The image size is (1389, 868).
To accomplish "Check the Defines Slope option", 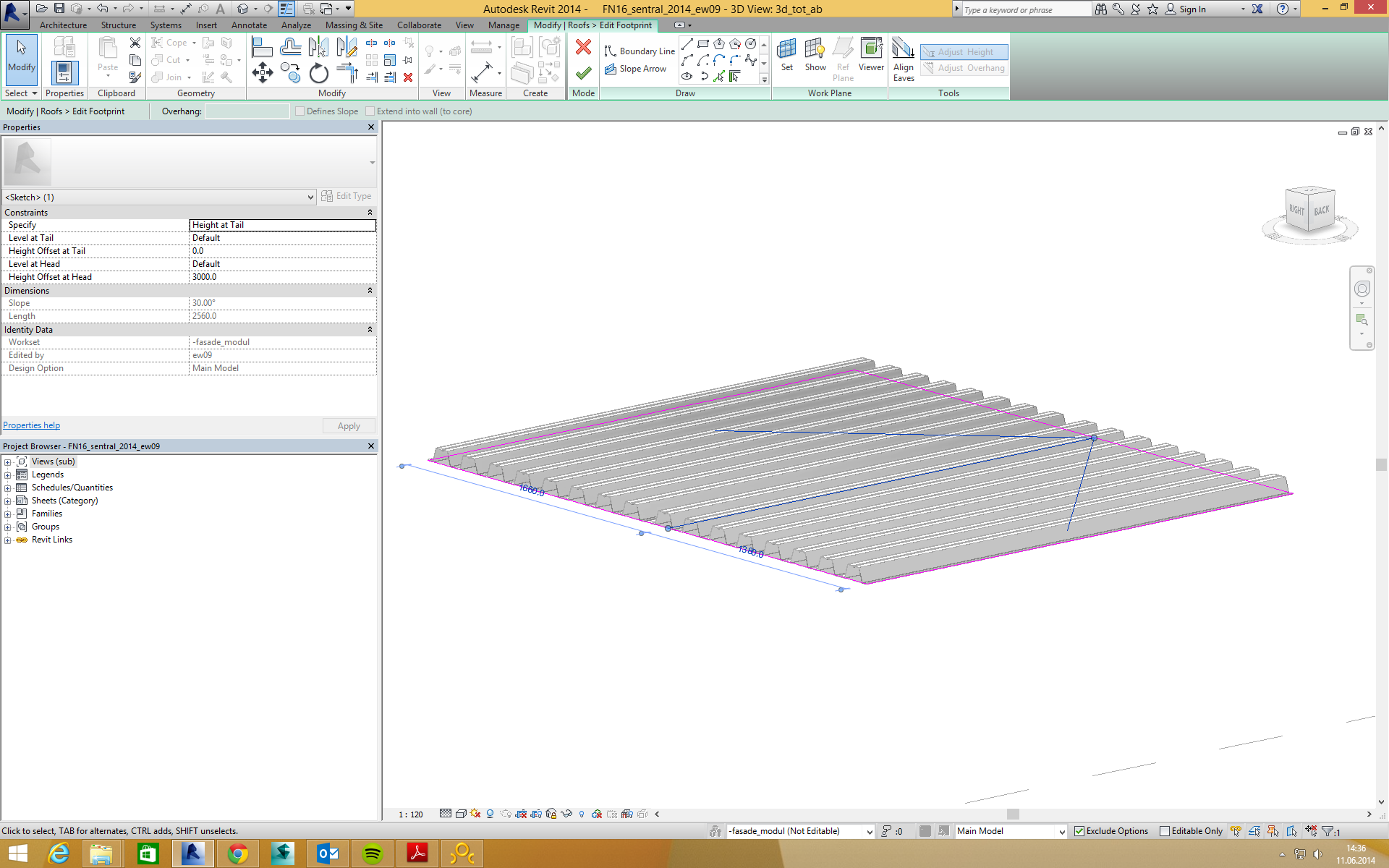I will click(x=300, y=111).
